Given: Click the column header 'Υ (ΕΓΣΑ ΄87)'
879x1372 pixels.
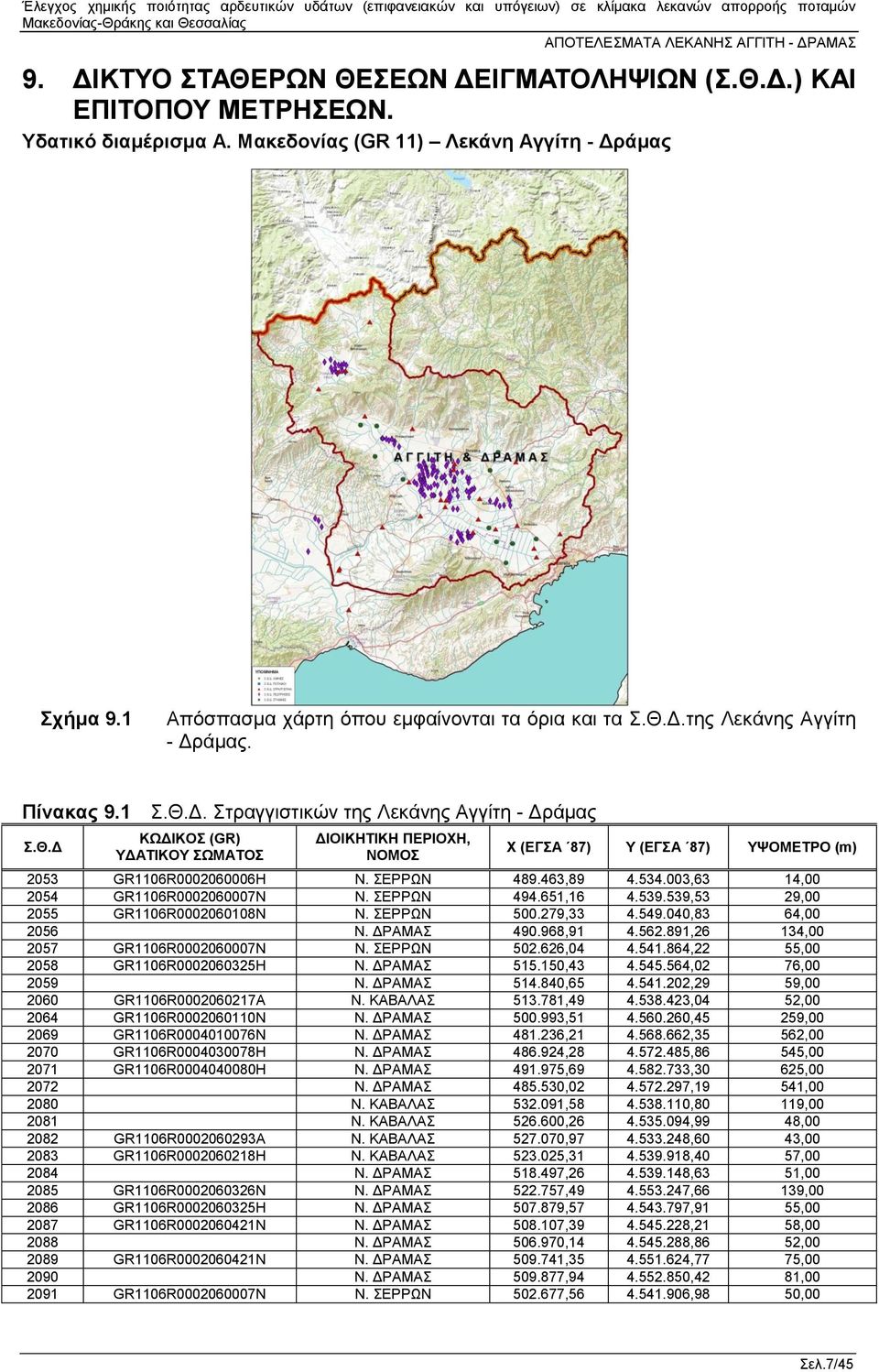Looking at the screenshot, I should tap(667, 847).
